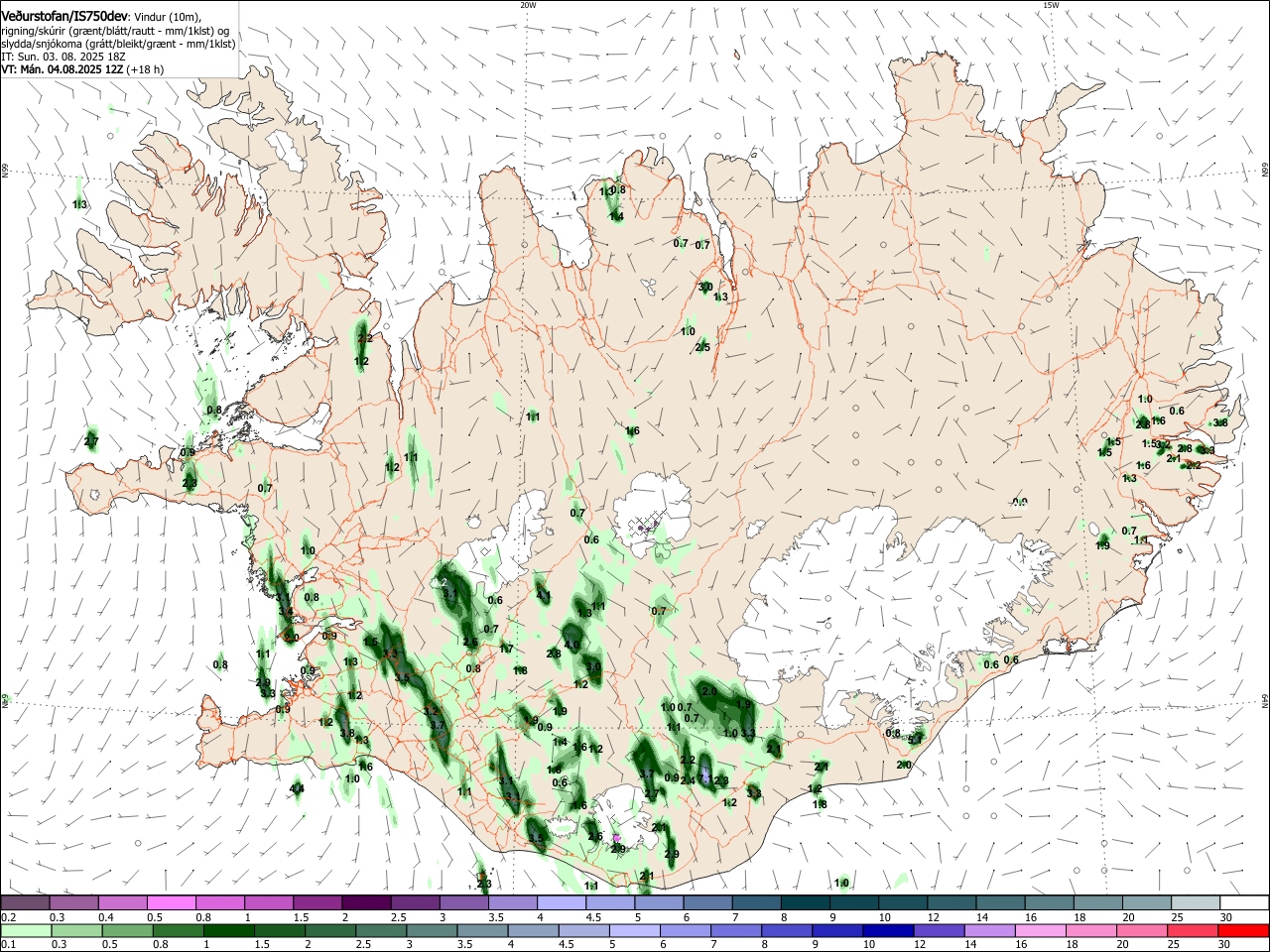
Task: Click the 4.0 rainfall value on map
Action: click(572, 644)
